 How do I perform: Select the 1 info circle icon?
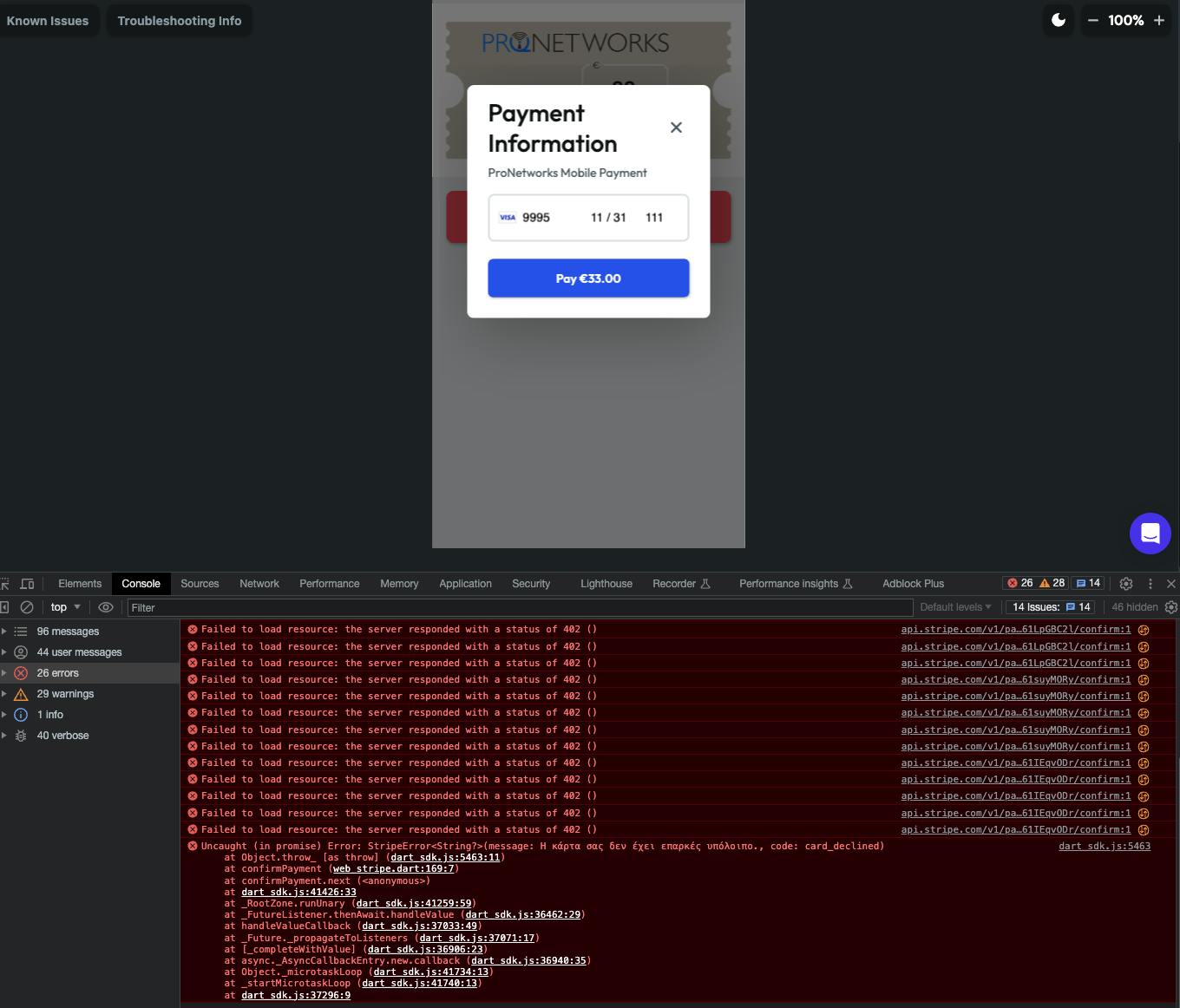point(21,715)
